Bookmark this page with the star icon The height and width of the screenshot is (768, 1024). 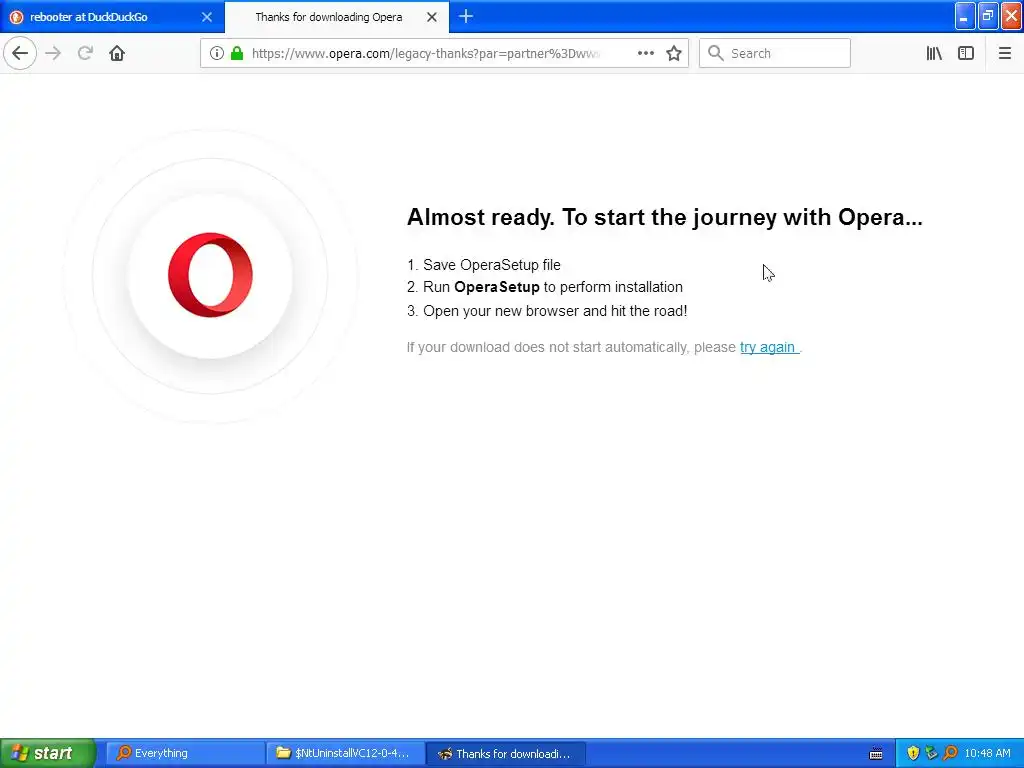point(674,54)
